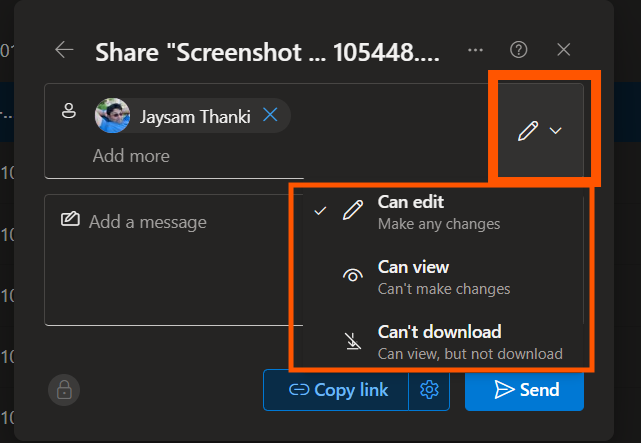Viewport: 641px width, 443px height.
Task: Click the lock icon at bottom left
Action: click(64, 390)
